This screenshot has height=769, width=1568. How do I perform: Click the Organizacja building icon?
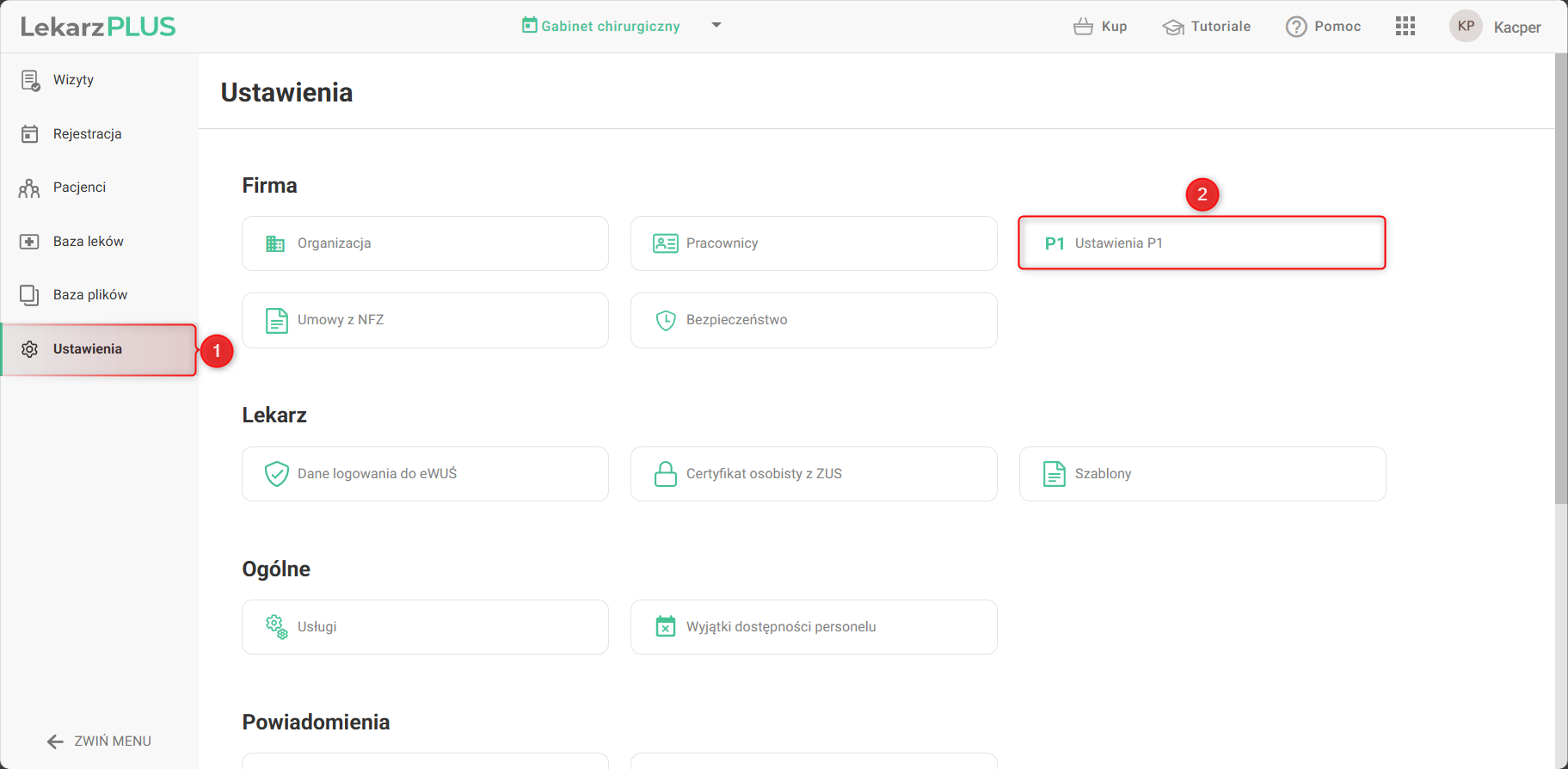pyautogui.click(x=275, y=244)
